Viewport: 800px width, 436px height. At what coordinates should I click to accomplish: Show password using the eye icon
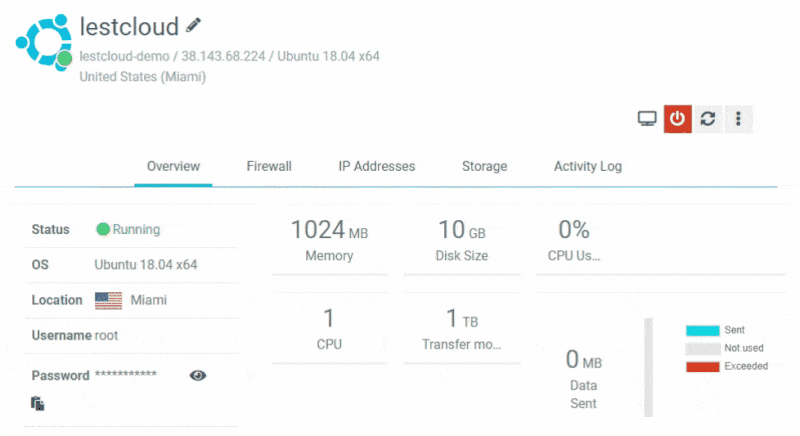[198, 376]
